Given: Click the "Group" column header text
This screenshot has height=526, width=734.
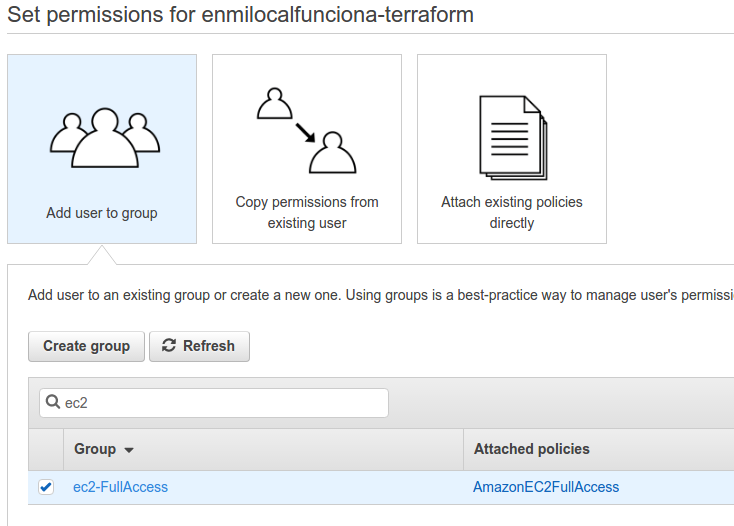Looking at the screenshot, I should pos(95,449).
